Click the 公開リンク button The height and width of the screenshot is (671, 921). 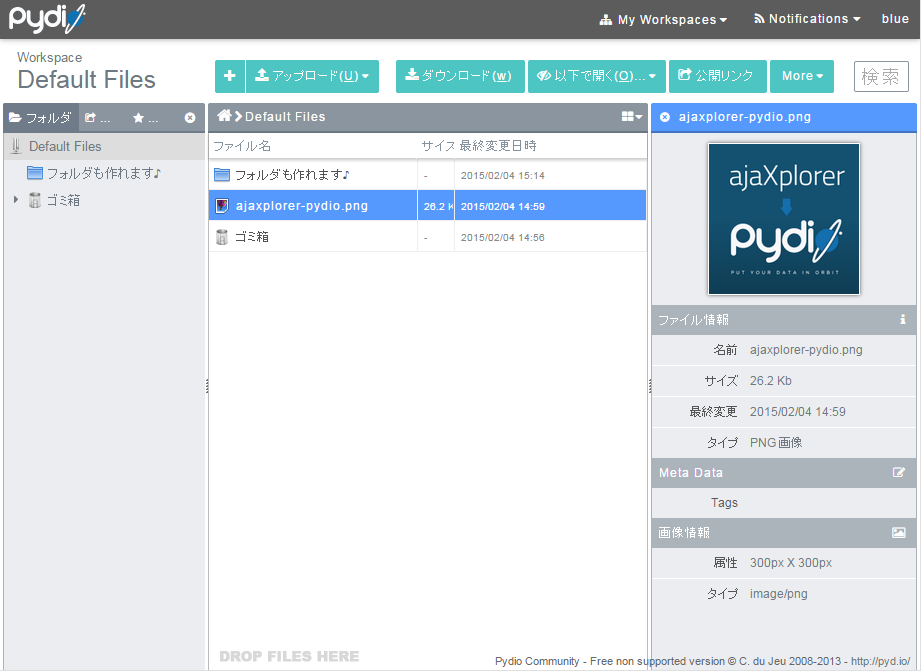pos(717,76)
